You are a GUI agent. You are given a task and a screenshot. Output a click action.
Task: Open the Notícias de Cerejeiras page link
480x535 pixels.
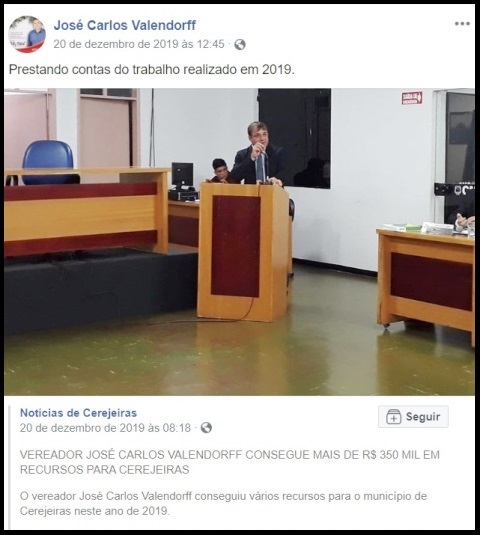click(x=78, y=413)
